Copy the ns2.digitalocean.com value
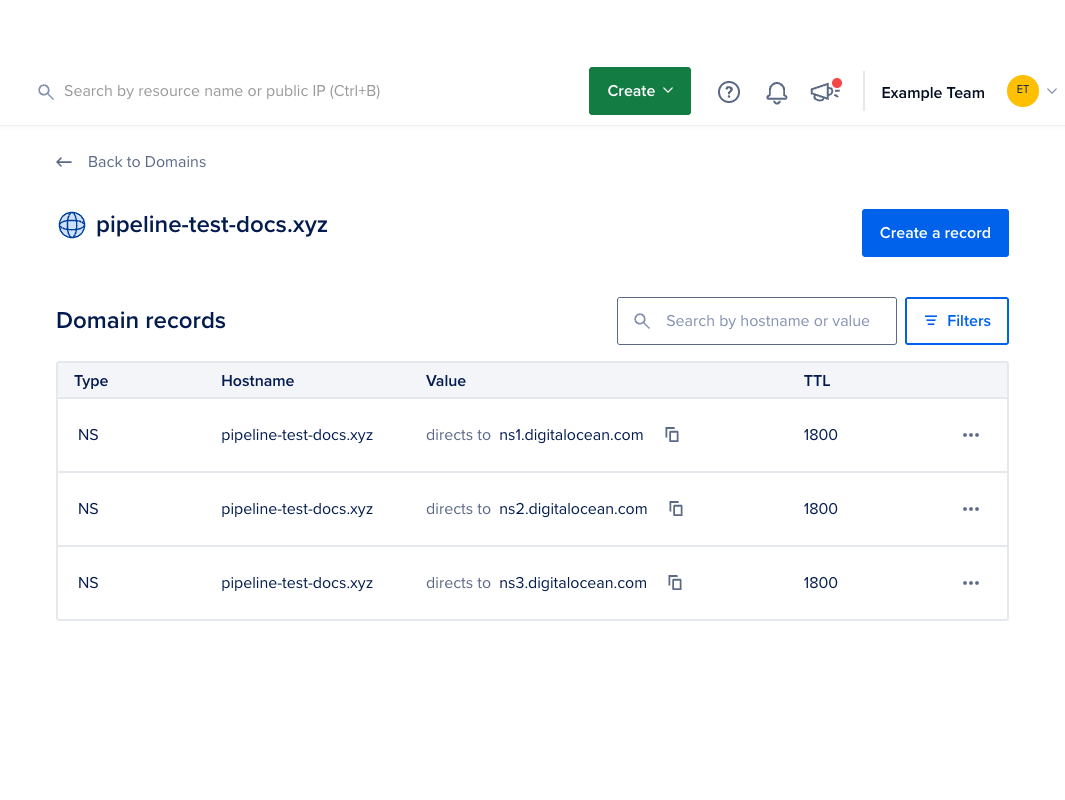Image resolution: width=1065 pixels, height=800 pixels. click(676, 509)
